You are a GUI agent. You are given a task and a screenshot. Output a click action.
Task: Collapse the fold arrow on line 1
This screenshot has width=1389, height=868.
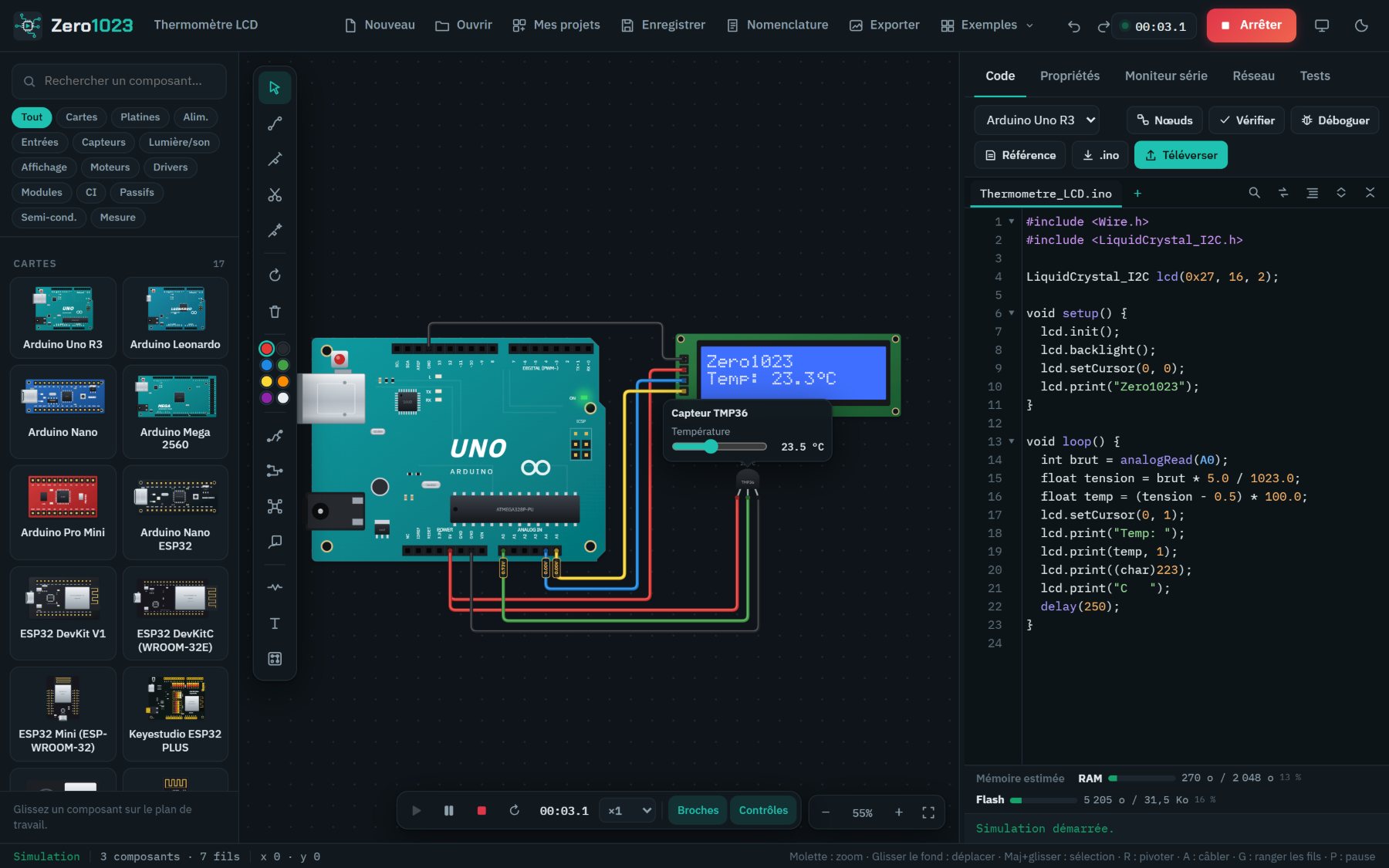tap(1012, 221)
